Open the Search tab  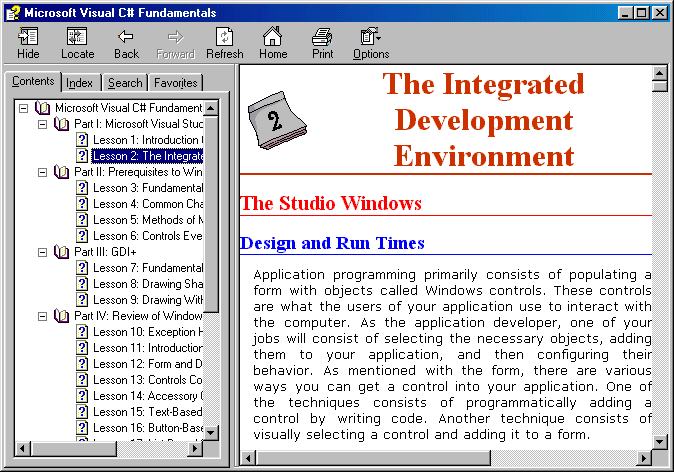(x=125, y=83)
